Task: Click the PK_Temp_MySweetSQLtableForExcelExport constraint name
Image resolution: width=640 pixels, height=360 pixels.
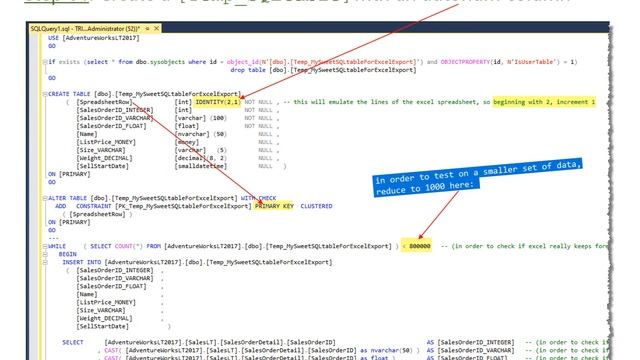Action: [183, 206]
